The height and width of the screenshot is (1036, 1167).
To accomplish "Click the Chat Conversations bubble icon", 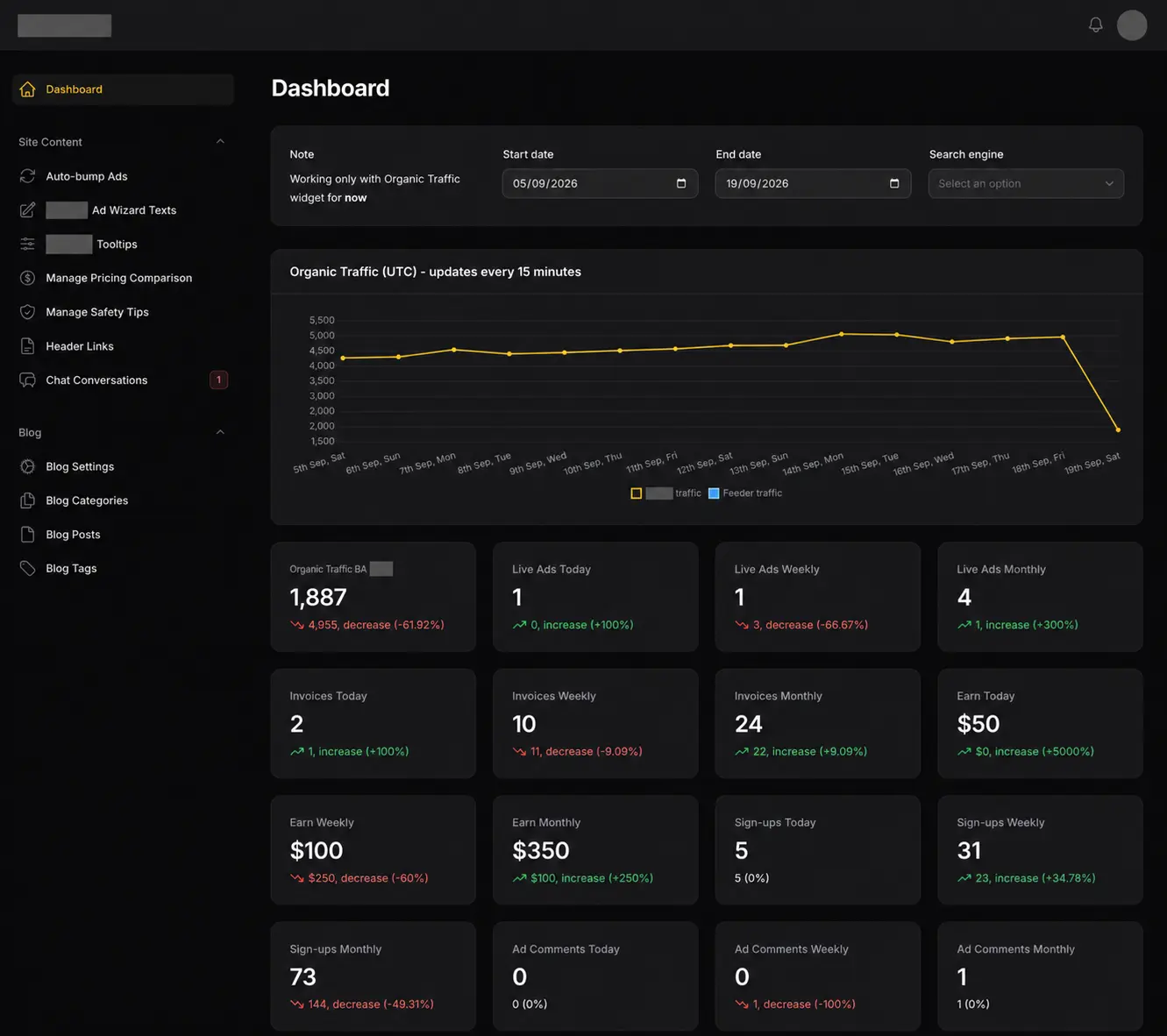I will (x=27, y=380).
